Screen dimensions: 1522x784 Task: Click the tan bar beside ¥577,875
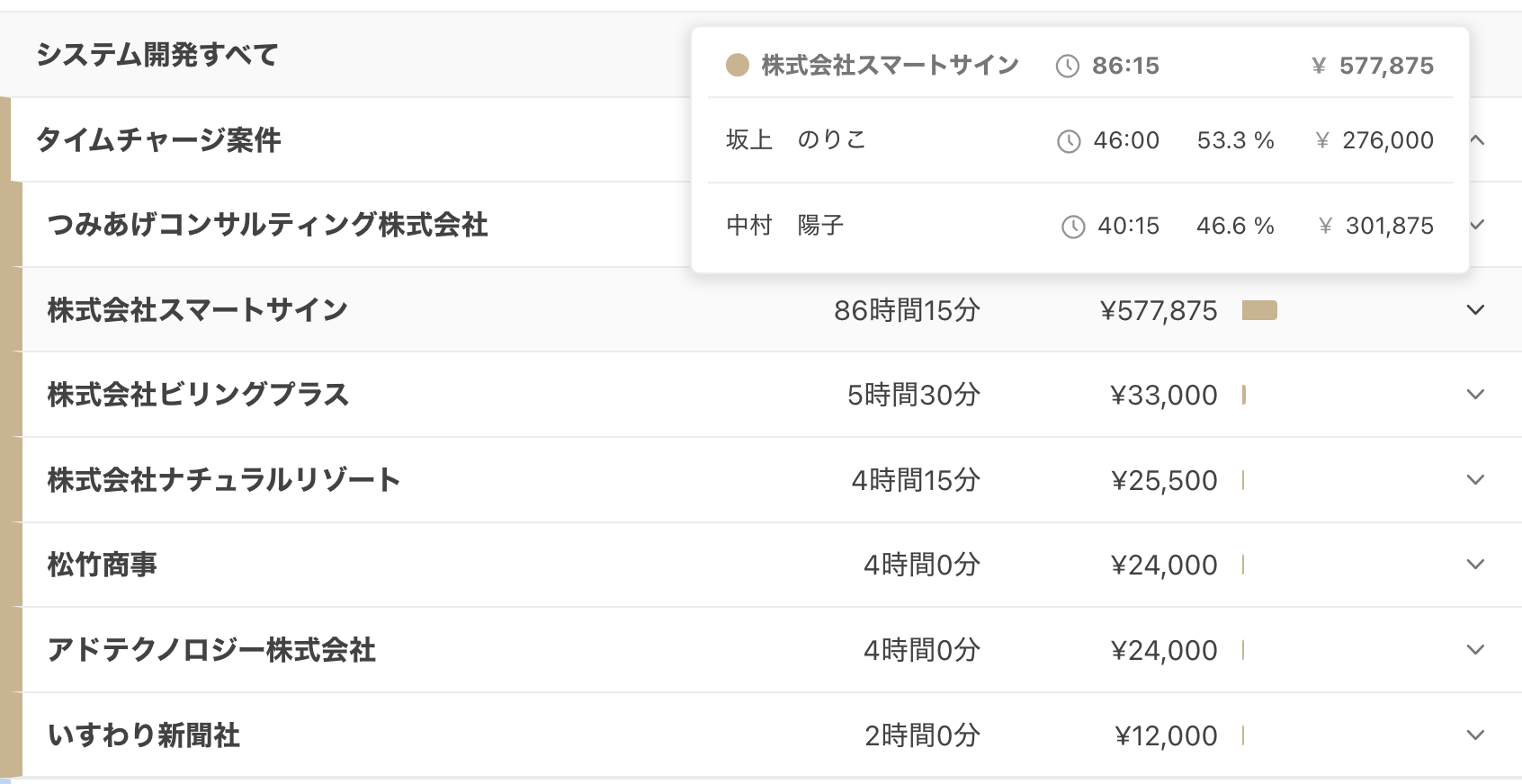pyautogui.click(x=1259, y=310)
